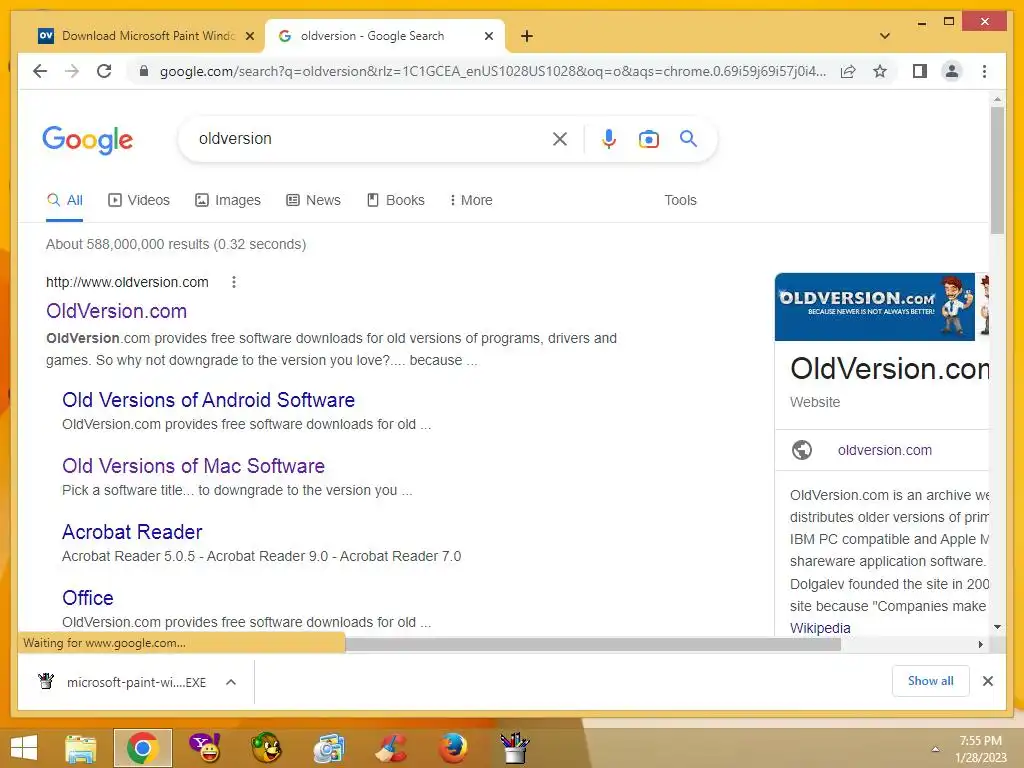The image size is (1024, 768).
Task: Select the All results tab
Action: pyautogui.click(x=65, y=200)
